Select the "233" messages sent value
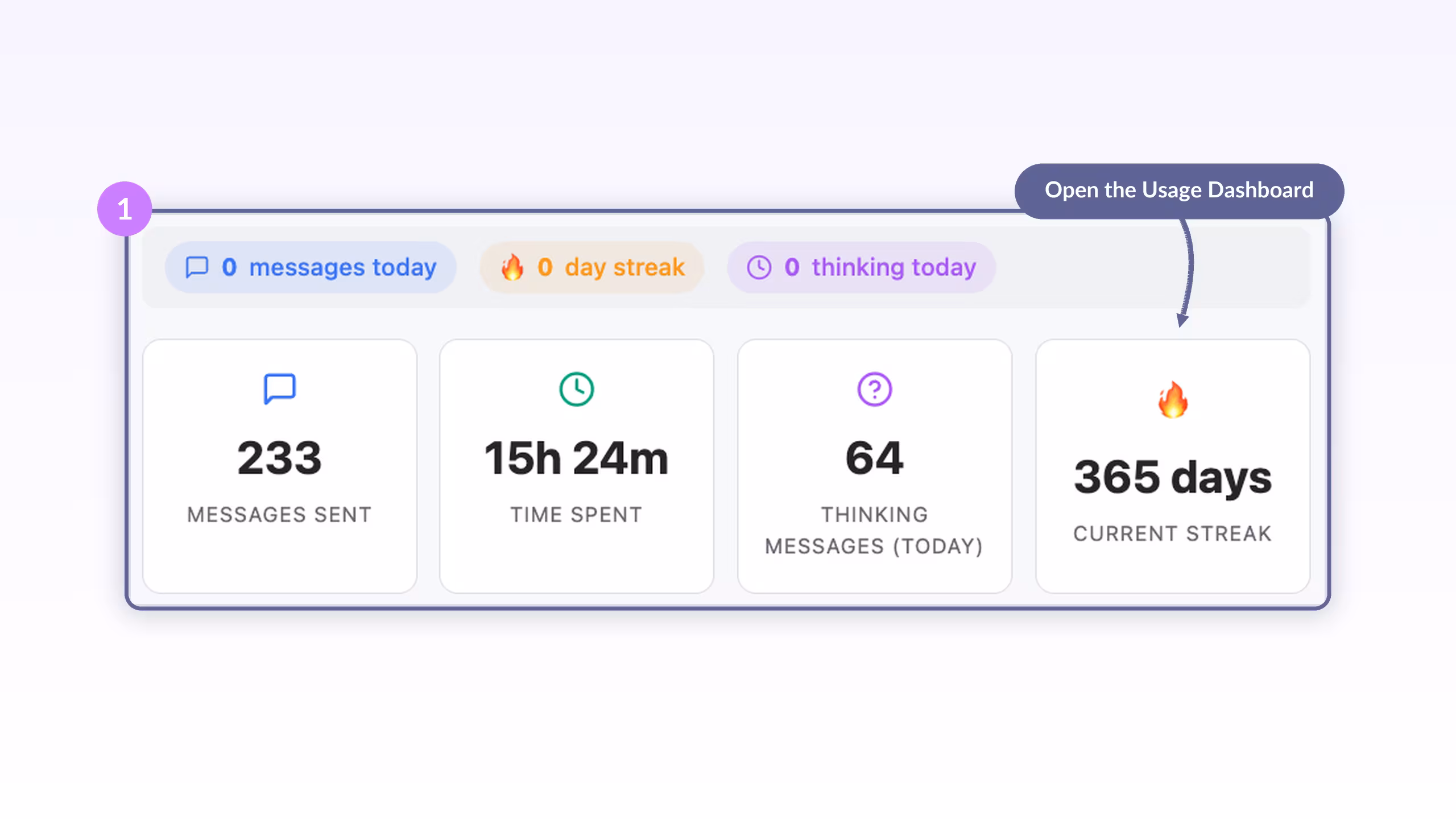Image resolution: width=1456 pixels, height=819 pixels. [x=279, y=458]
